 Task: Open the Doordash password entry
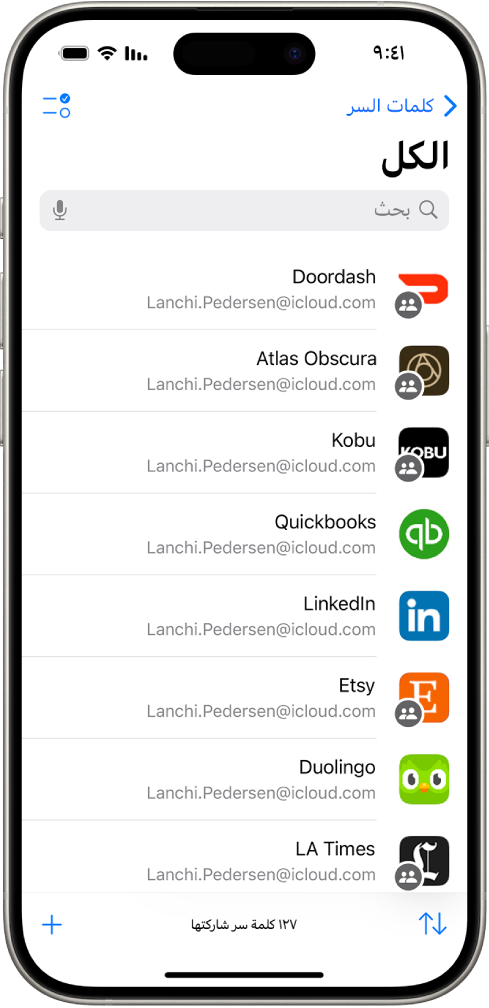point(244,289)
